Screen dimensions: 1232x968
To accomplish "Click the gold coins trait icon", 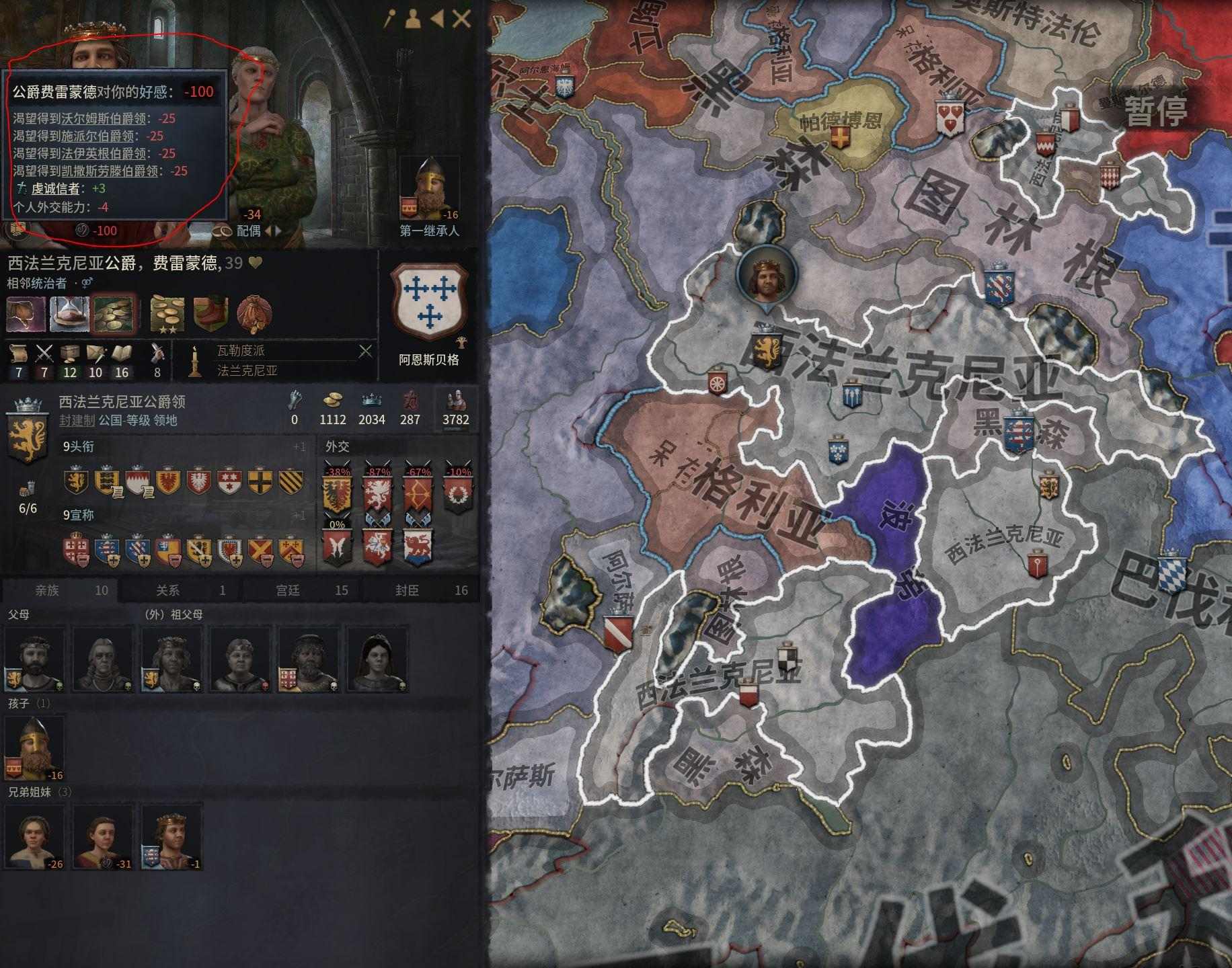I will 113,314.
